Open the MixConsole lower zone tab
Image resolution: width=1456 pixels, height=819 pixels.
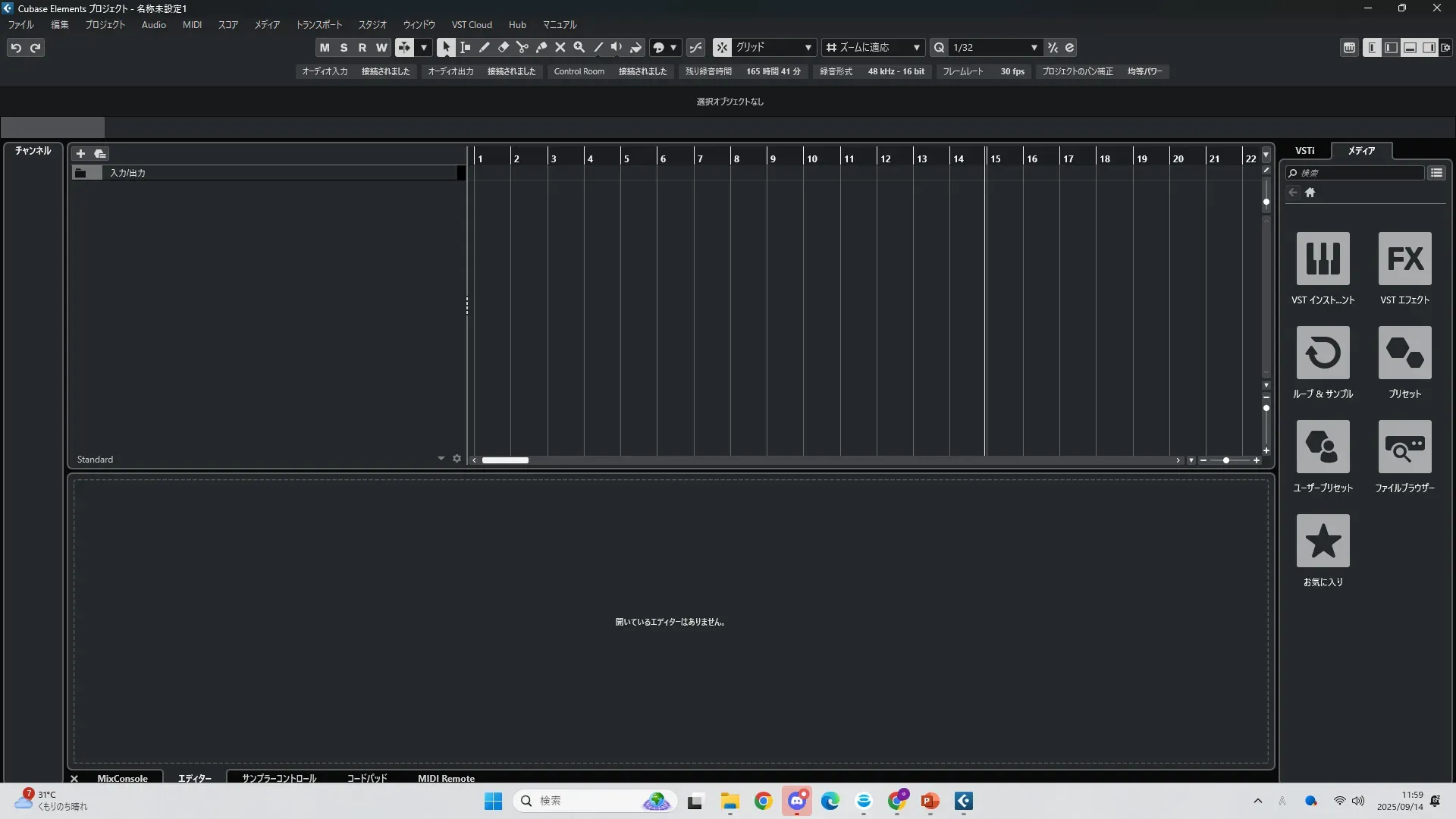pyautogui.click(x=122, y=778)
